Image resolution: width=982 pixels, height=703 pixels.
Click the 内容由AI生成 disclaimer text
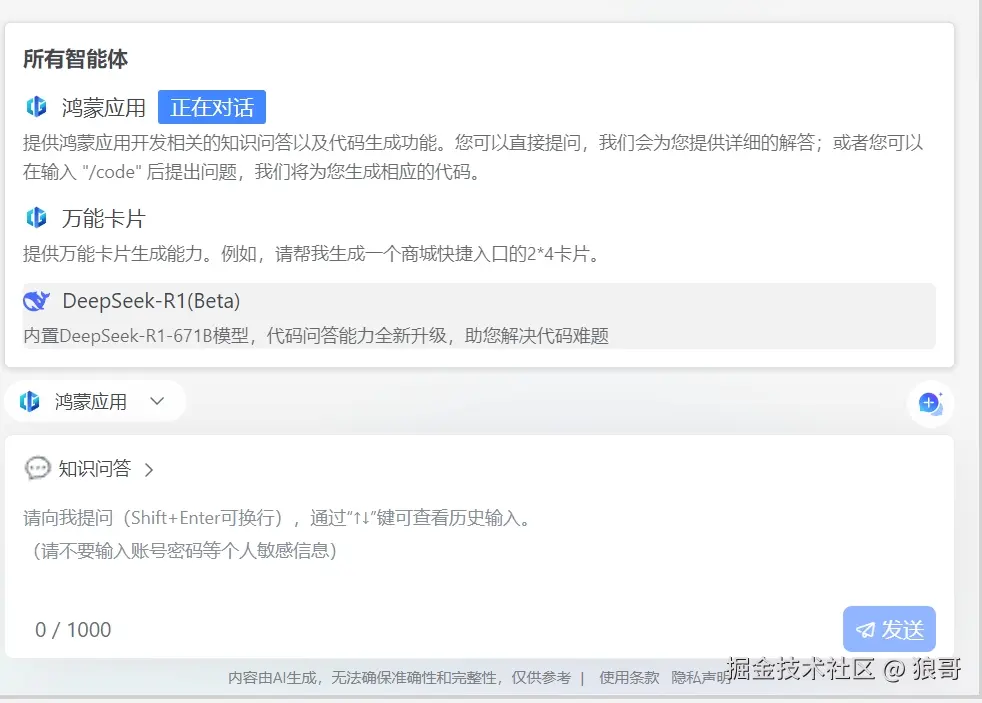tap(400, 677)
